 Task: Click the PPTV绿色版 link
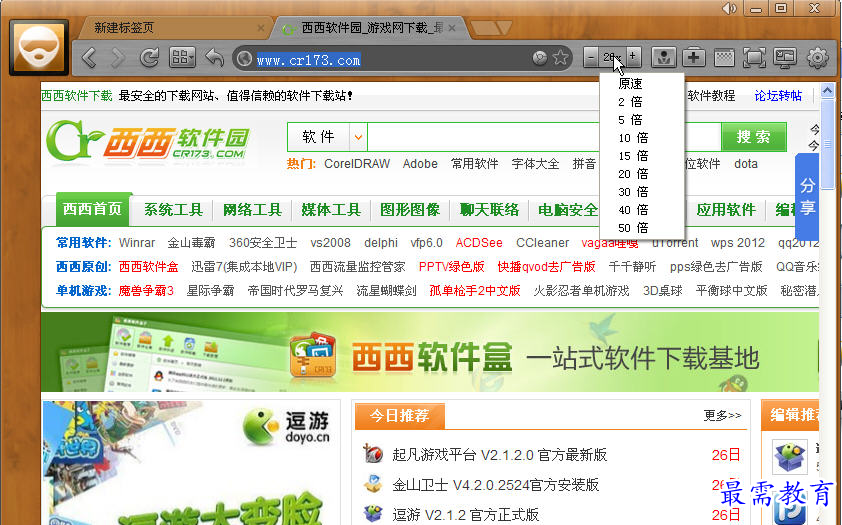(452, 266)
